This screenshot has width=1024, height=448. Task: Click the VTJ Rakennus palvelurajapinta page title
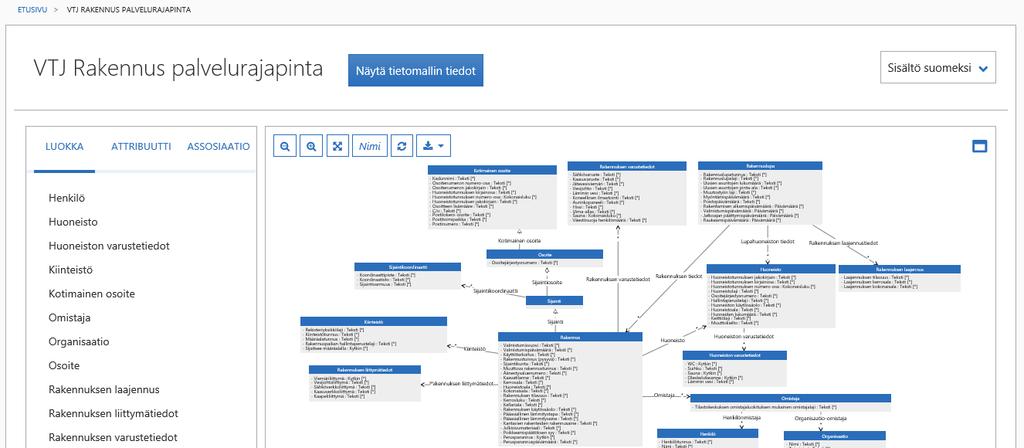coord(178,69)
